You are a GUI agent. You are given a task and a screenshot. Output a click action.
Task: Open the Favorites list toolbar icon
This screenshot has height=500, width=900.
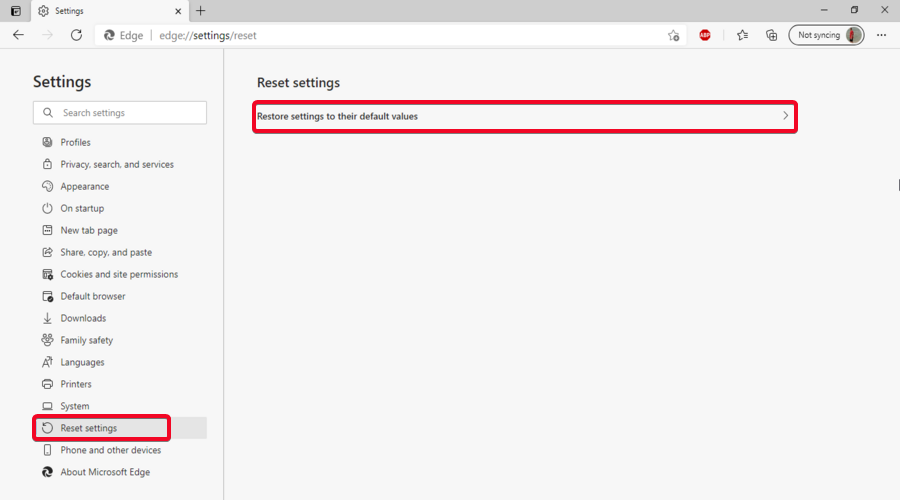[x=742, y=35]
